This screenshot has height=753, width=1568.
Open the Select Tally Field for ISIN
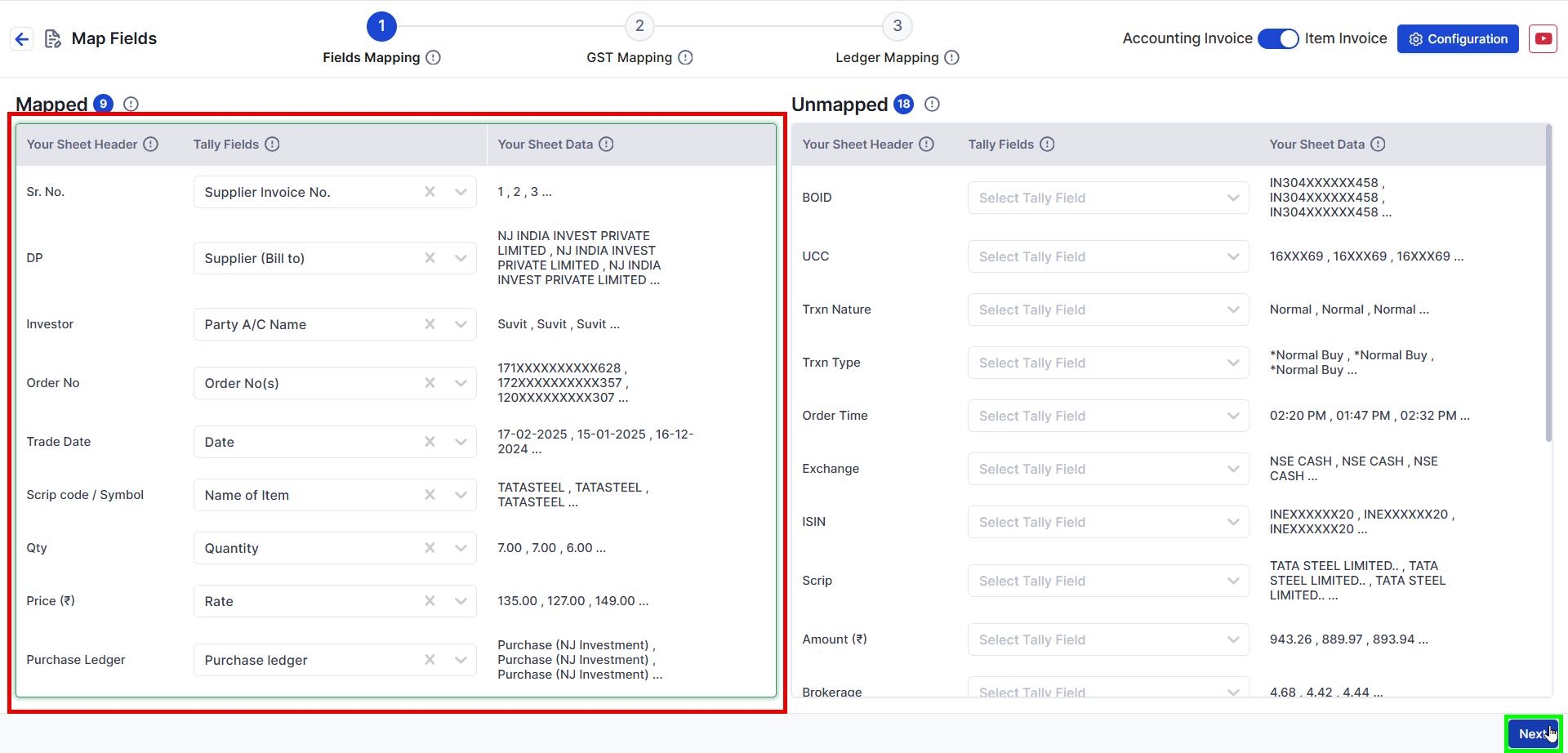[1107, 522]
